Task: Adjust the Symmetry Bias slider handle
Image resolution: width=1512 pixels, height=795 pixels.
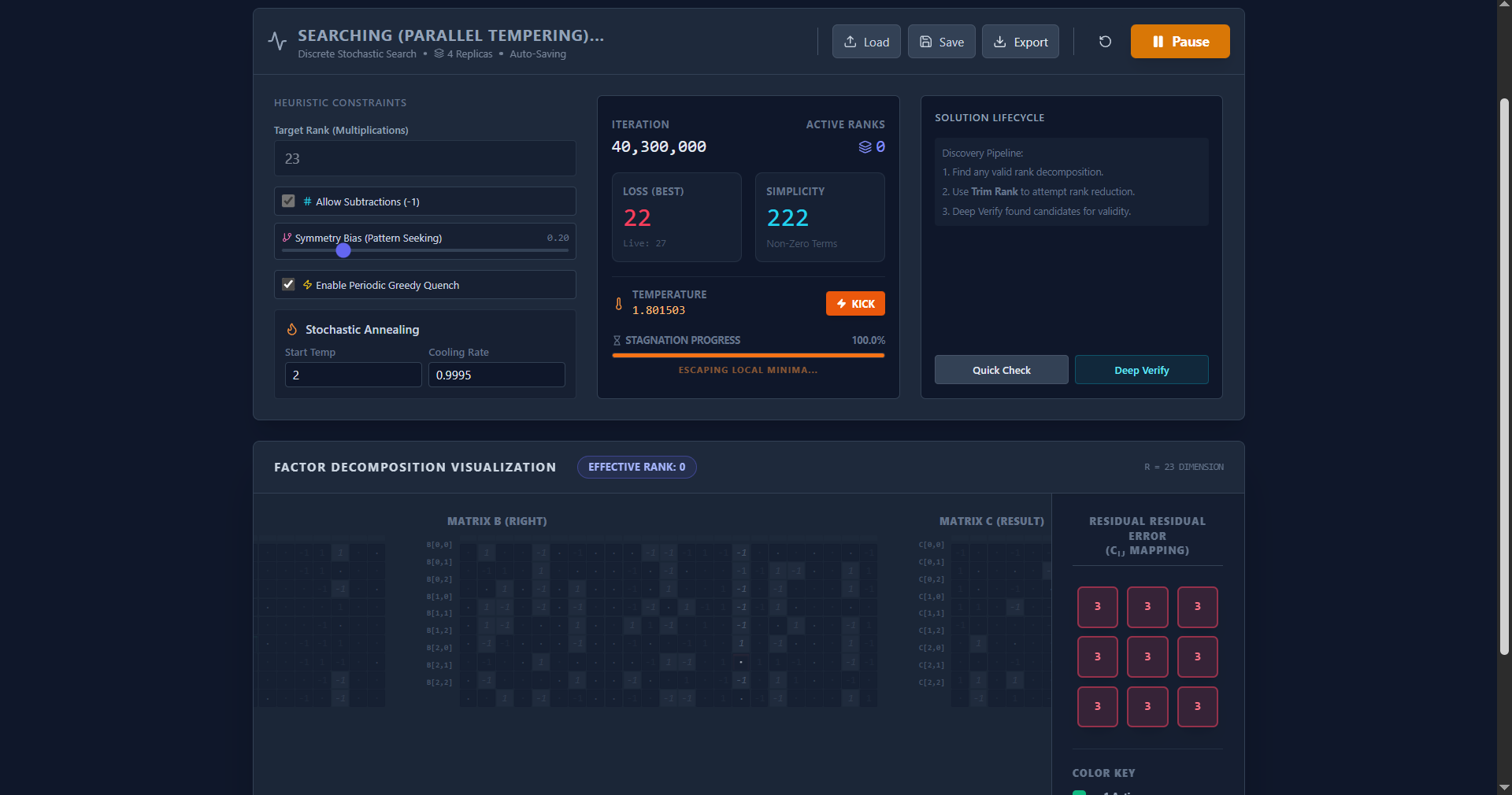Action: [343, 250]
